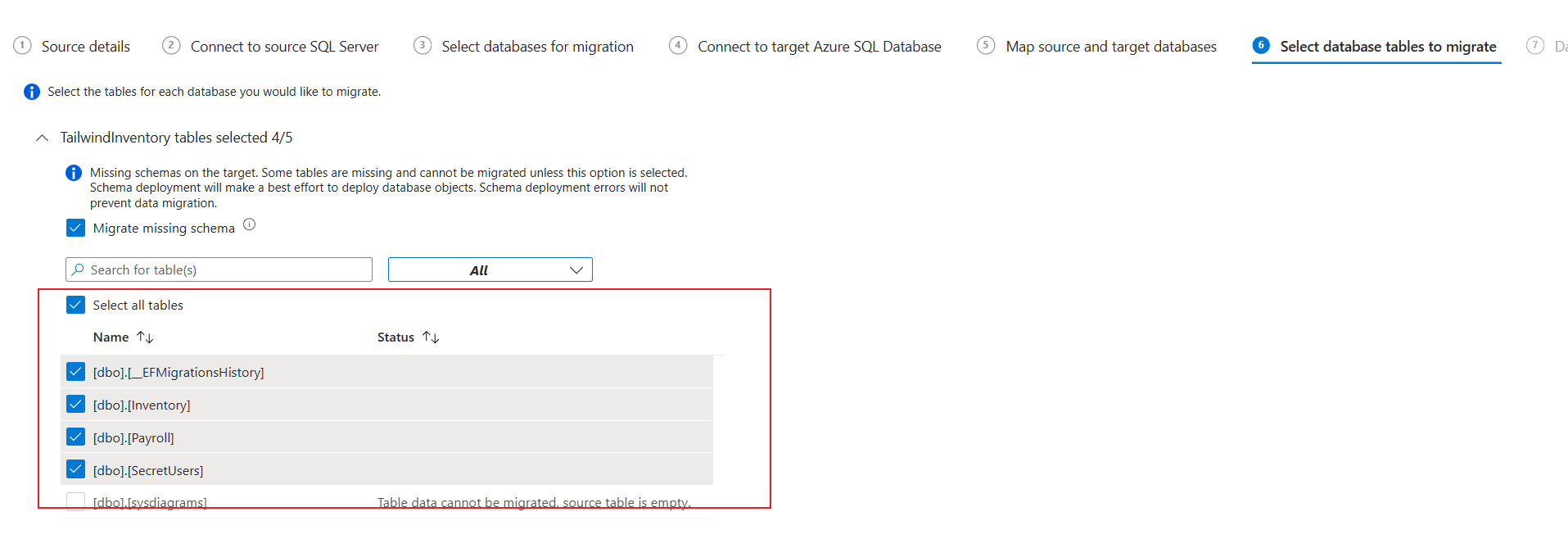Screen dimensions: 1568x548
Task: Click the search magnifier icon
Action: [78, 269]
